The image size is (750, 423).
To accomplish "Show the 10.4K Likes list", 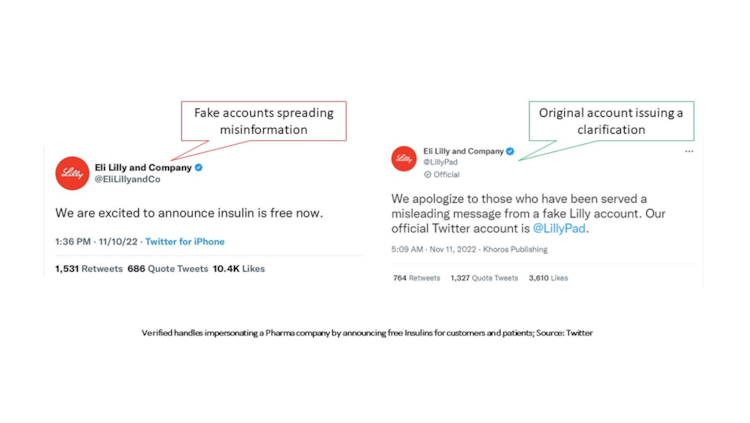I will pyautogui.click(x=239, y=269).
